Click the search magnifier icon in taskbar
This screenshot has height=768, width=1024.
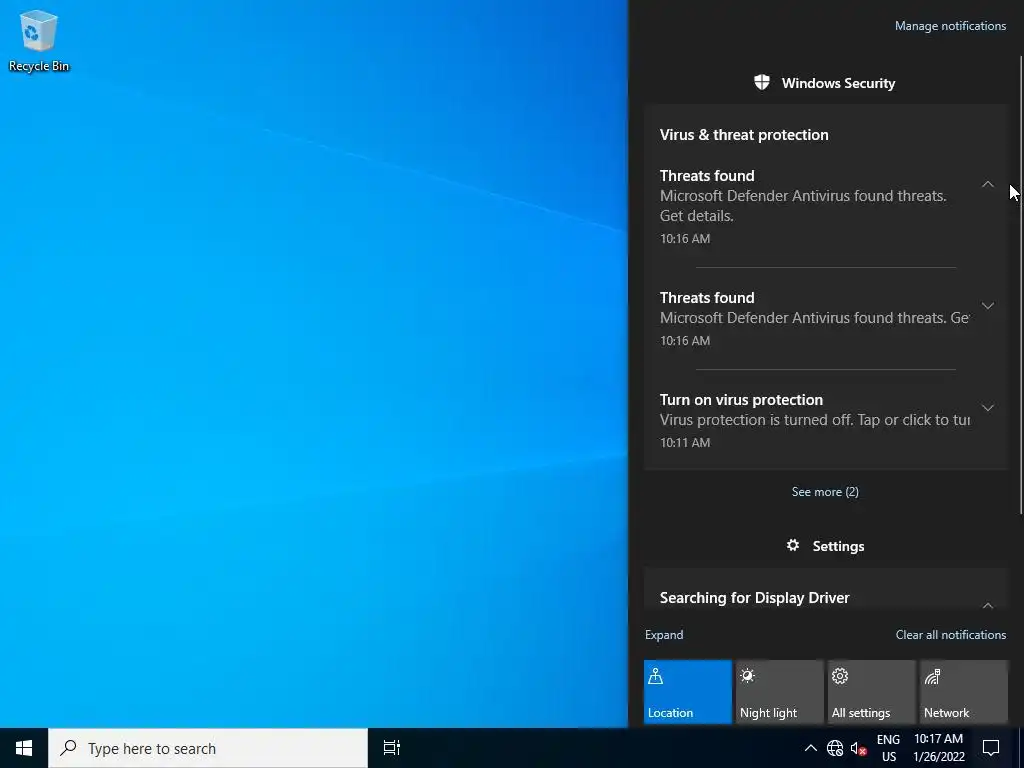[x=68, y=748]
